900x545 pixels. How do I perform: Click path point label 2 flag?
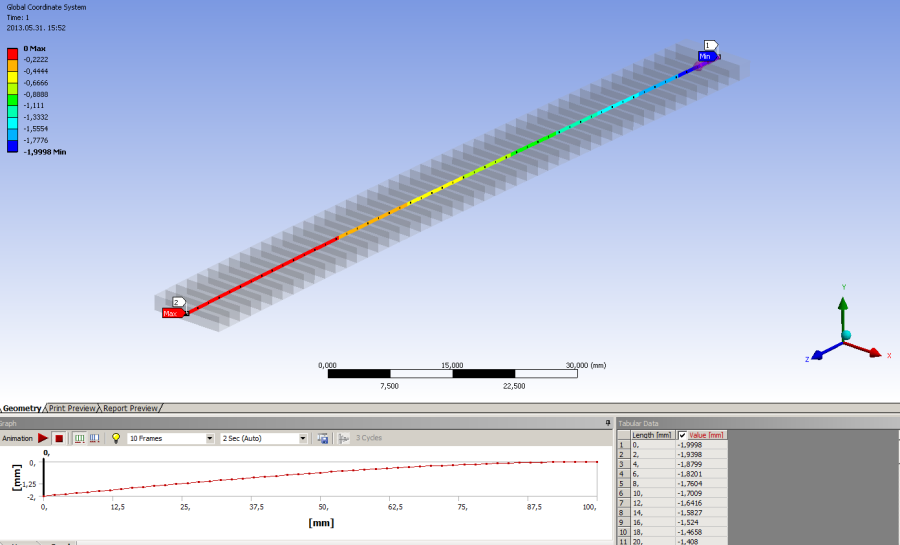179,302
